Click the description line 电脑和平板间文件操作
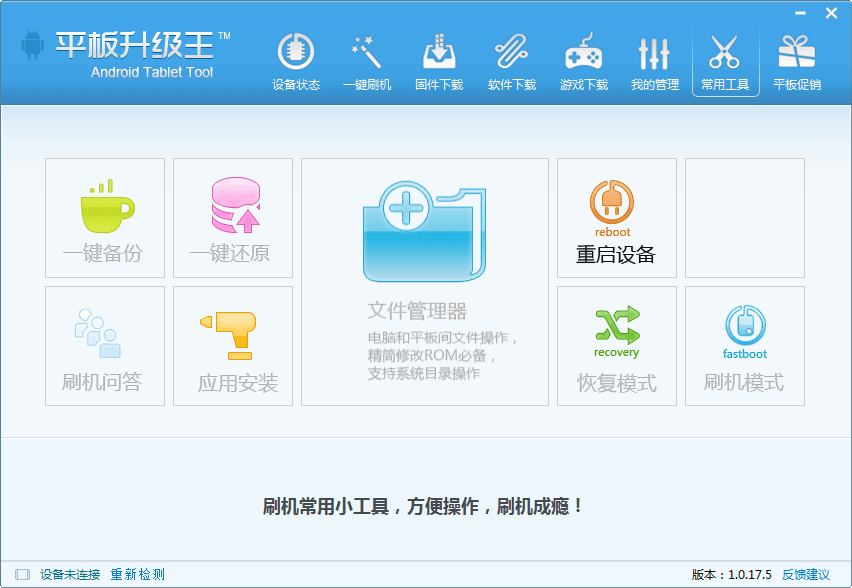 click(438, 337)
